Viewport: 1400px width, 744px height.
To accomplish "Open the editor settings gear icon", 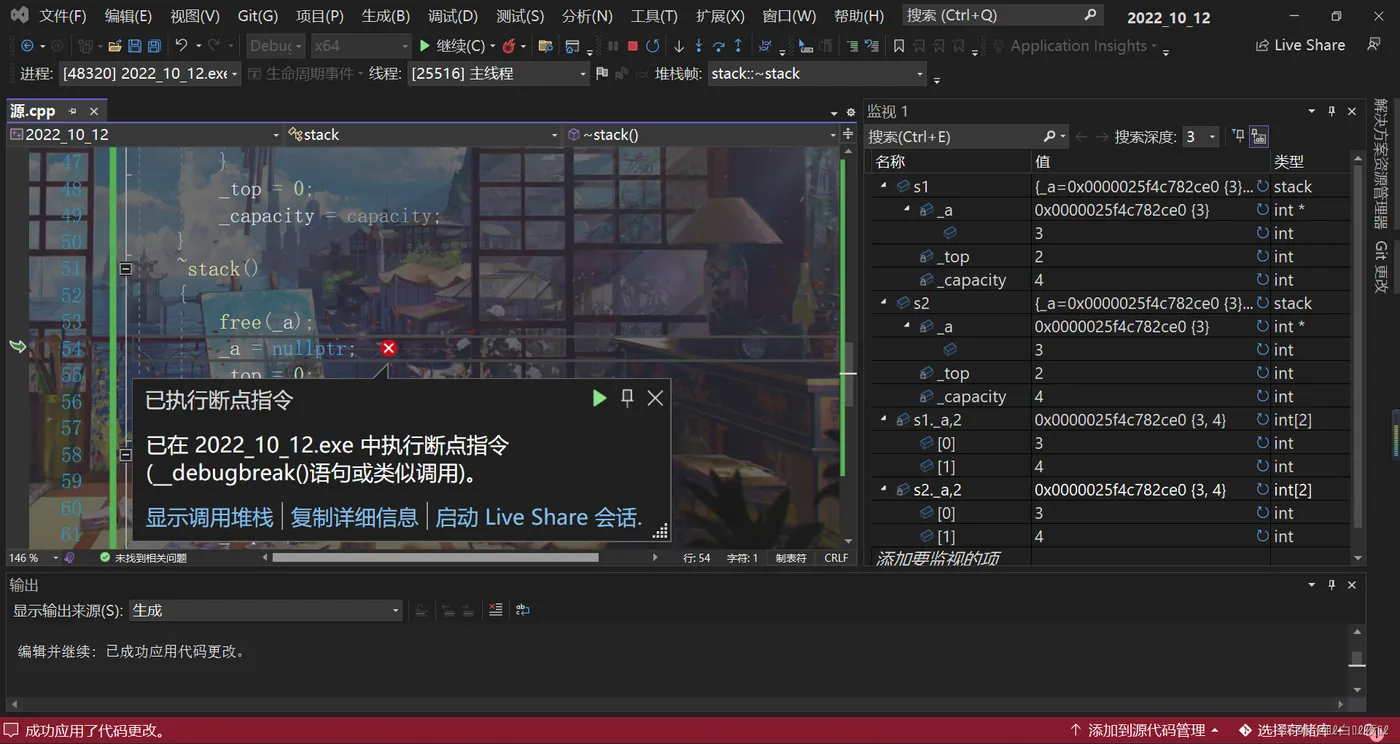I will (x=851, y=112).
